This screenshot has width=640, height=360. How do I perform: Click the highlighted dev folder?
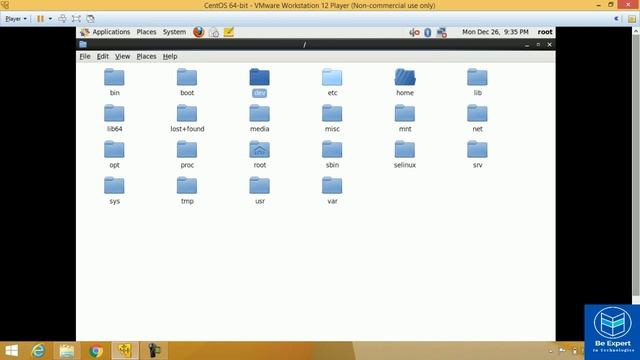tap(260, 77)
